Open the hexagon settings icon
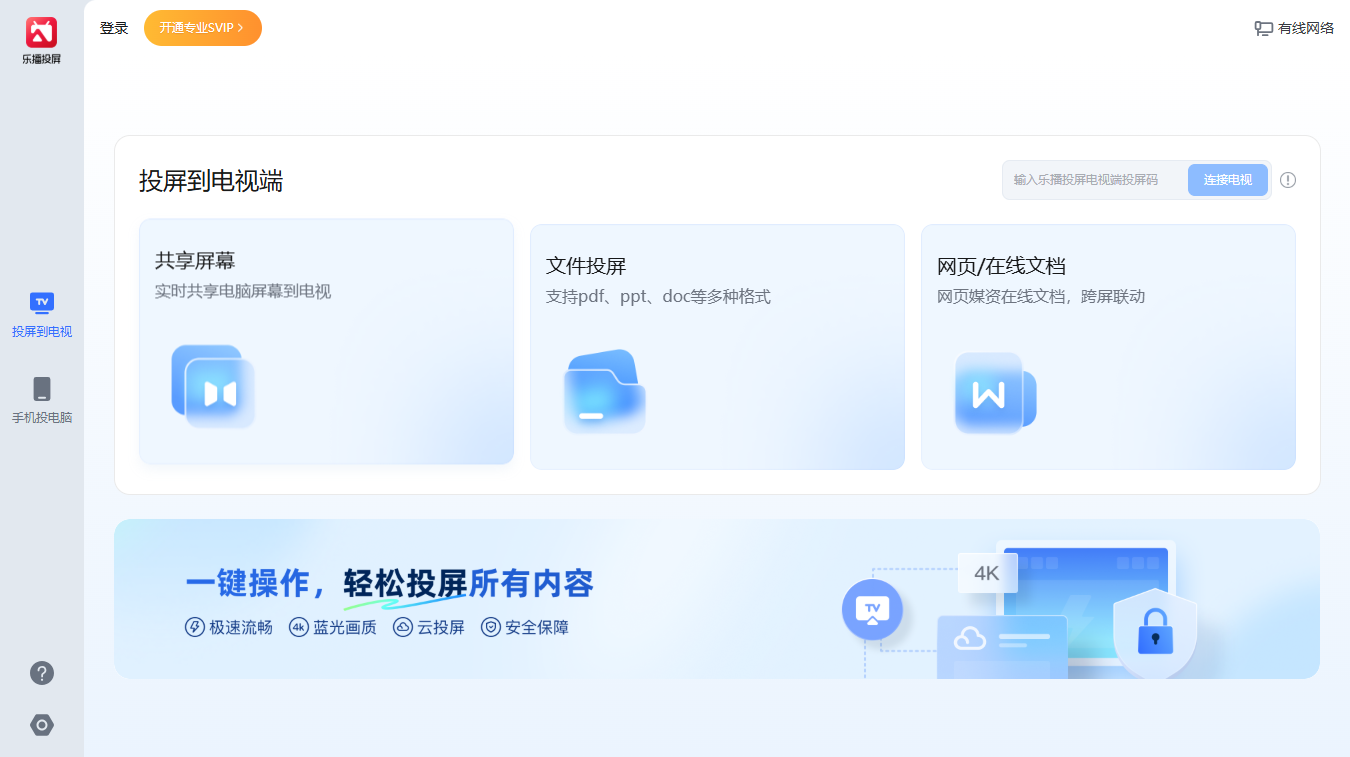This screenshot has height=757, width=1350. 42,725
